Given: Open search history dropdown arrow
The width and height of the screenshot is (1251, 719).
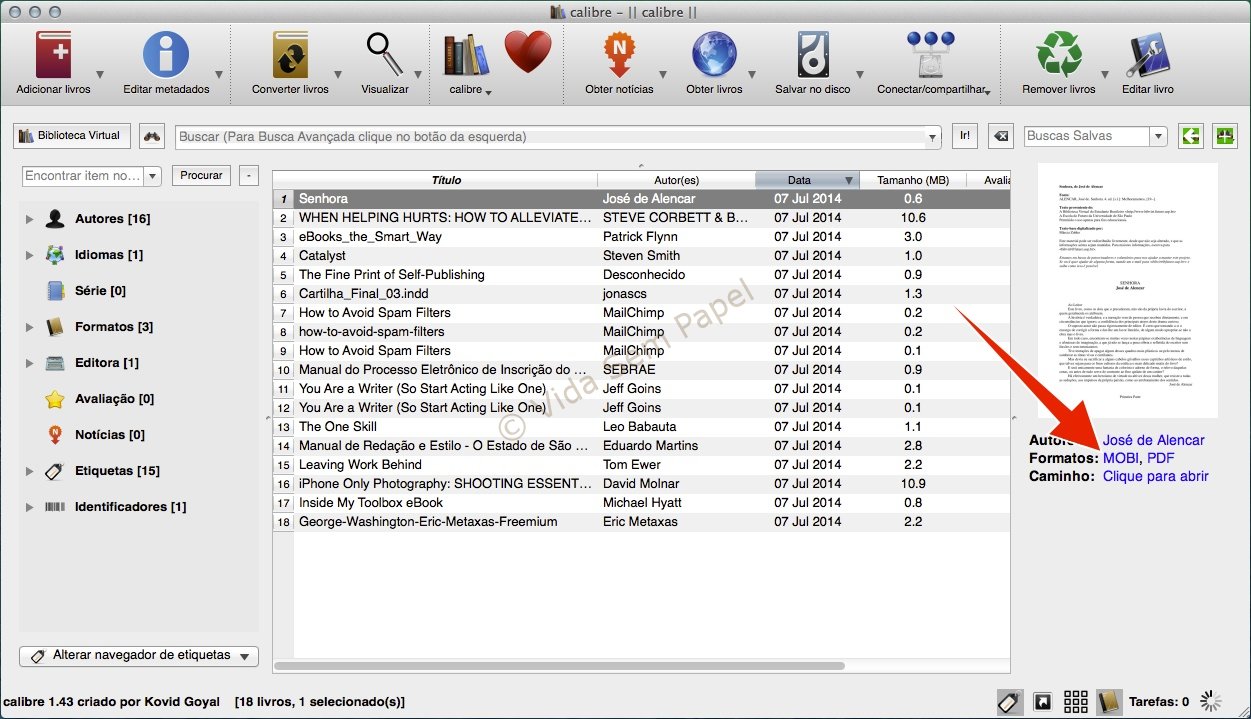Looking at the screenshot, I should coord(933,137).
